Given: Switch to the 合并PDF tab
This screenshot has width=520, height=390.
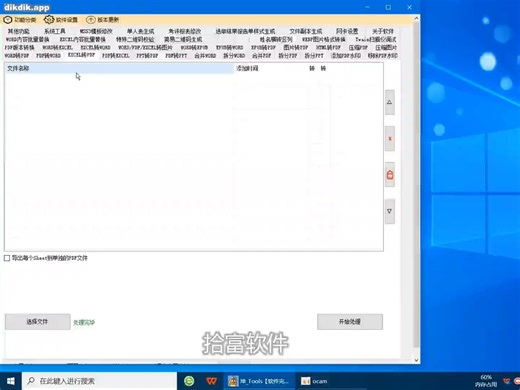Looking at the screenshot, I should pyautogui.click(x=261, y=56).
